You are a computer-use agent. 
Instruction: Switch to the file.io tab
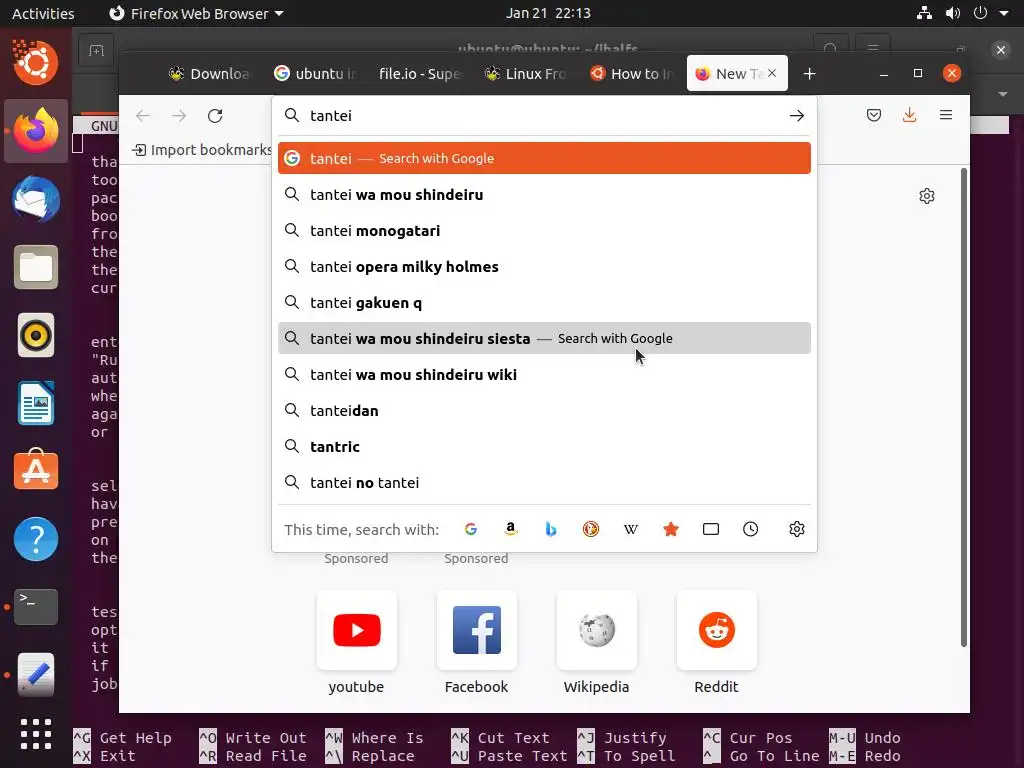point(421,74)
